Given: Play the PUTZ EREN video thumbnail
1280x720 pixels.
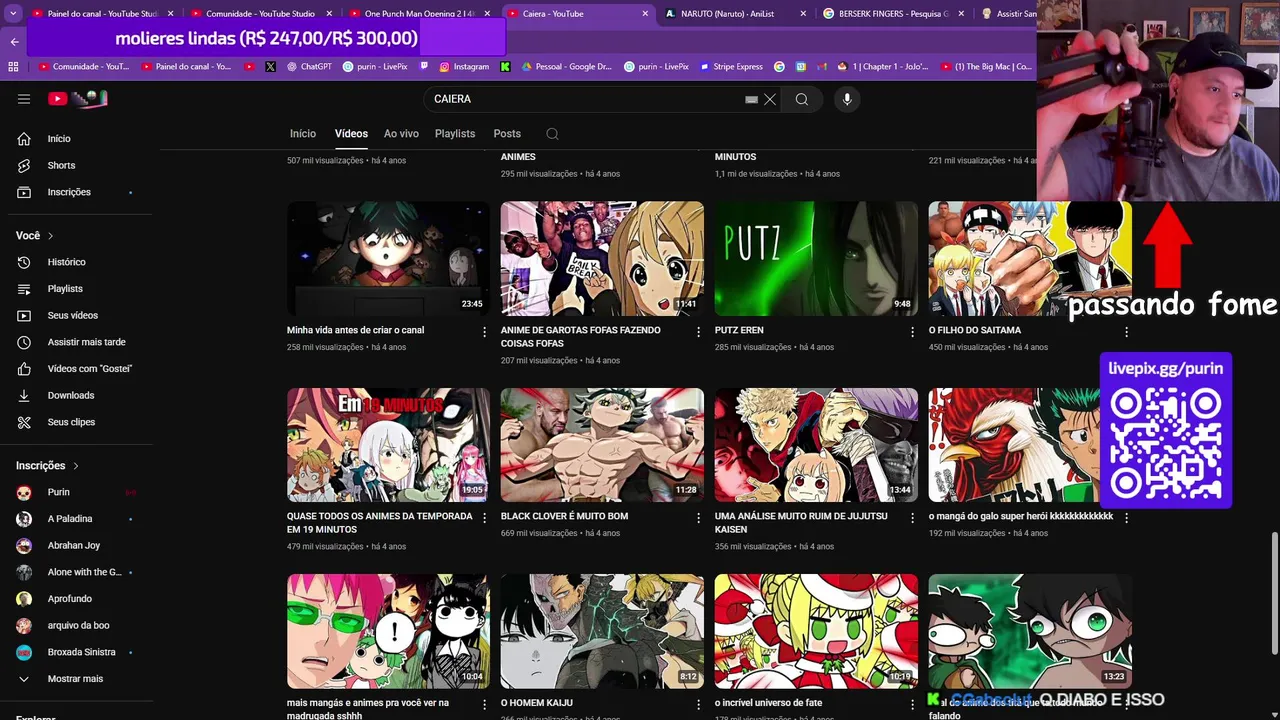Looking at the screenshot, I should (816, 259).
